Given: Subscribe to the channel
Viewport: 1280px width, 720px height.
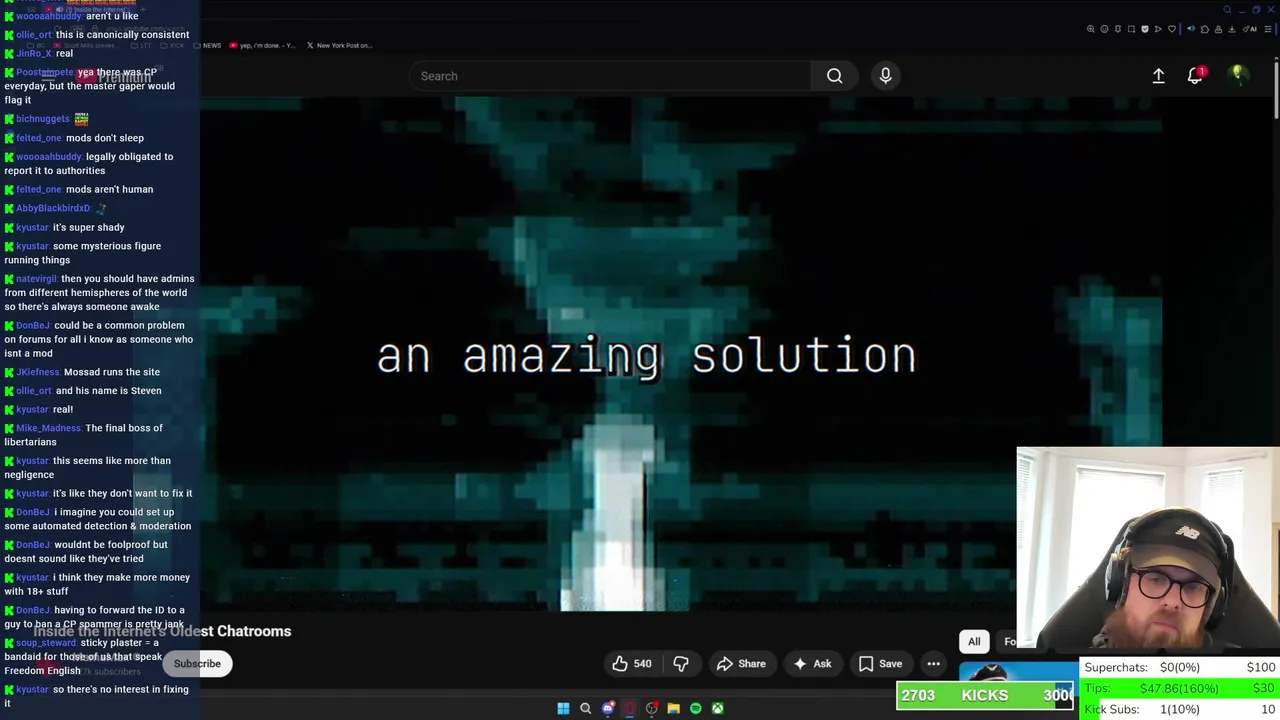Looking at the screenshot, I should click(197, 663).
